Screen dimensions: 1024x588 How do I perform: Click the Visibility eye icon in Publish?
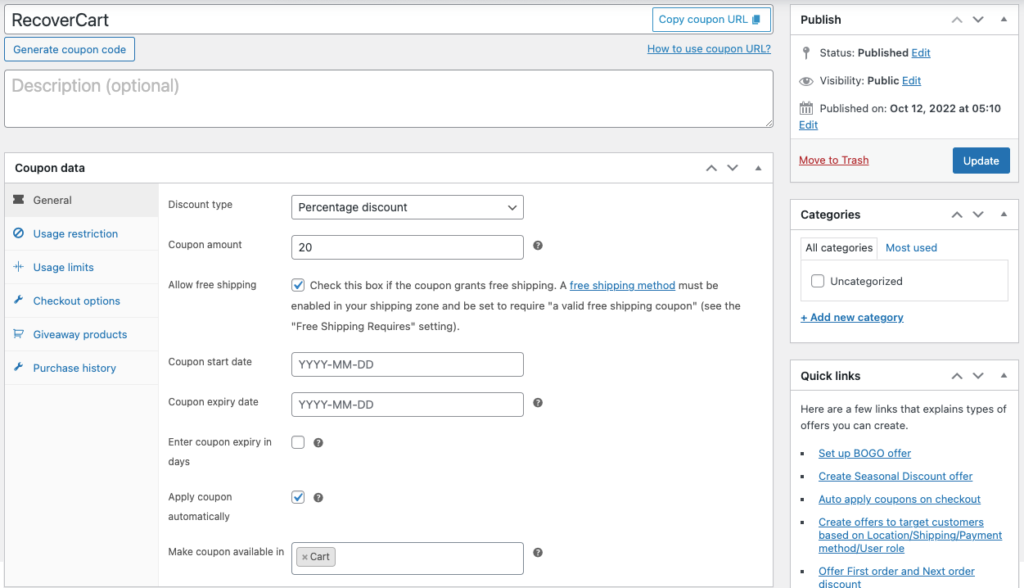(806, 81)
